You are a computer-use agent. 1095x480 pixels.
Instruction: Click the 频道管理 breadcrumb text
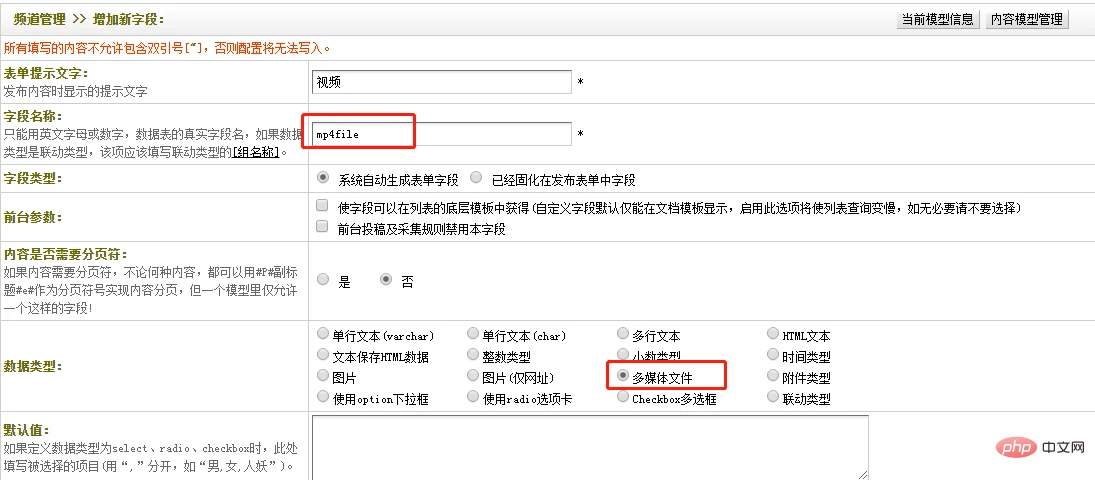click(40, 20)
